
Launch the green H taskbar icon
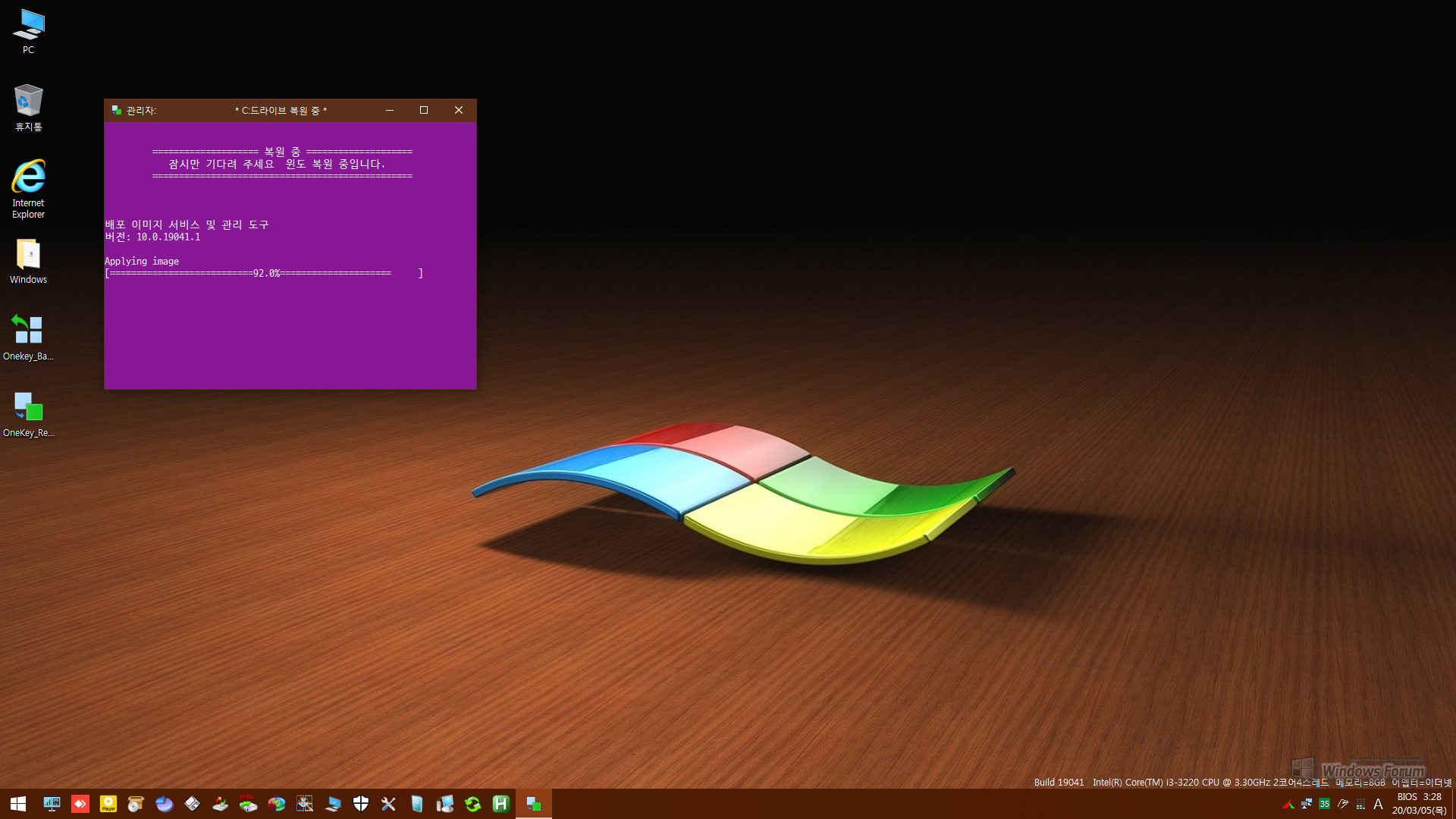click(x=501, y=804)
